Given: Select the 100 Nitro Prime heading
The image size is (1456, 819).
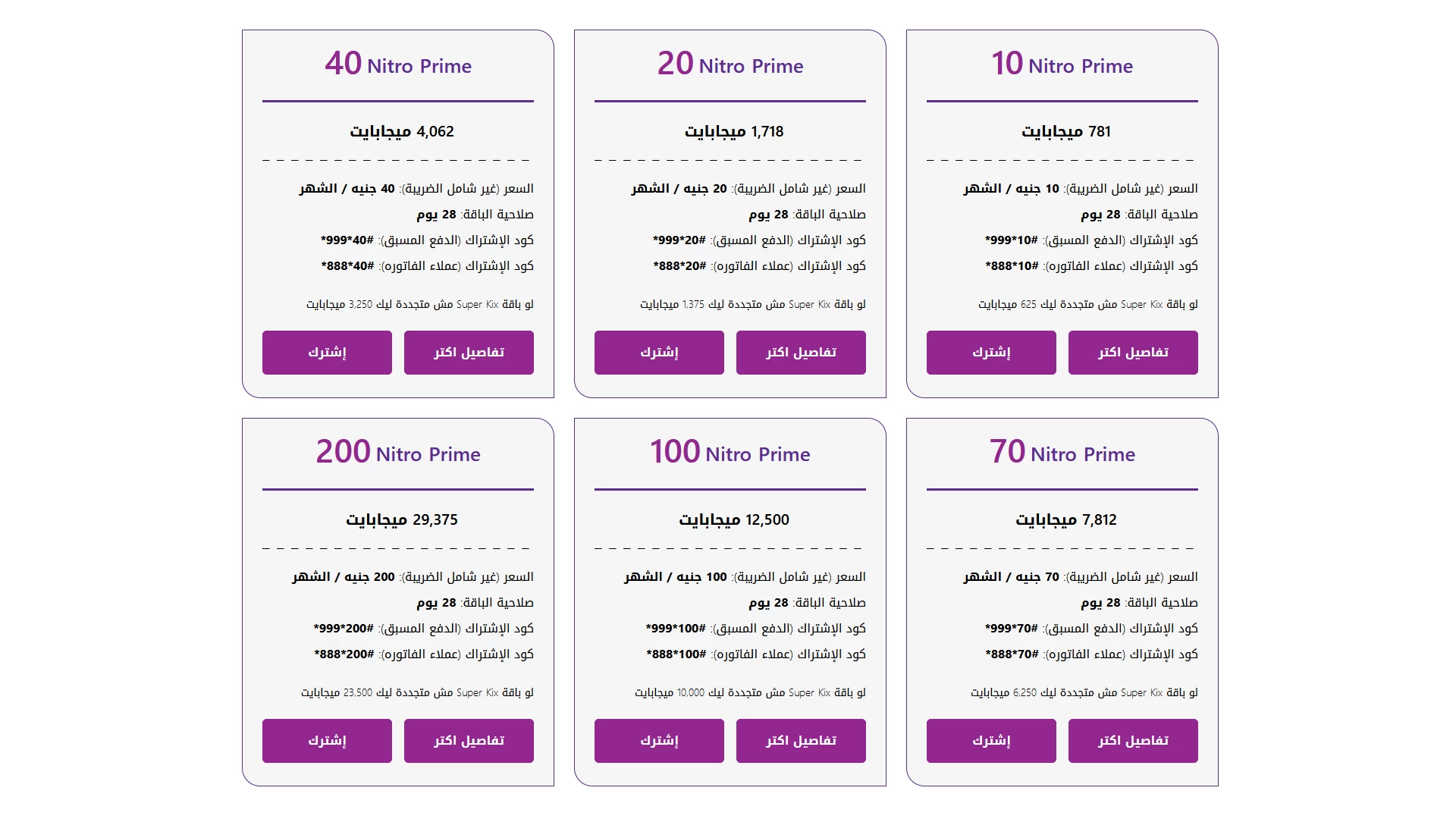Looking at the screenshot, I should click(x=730, y=452).
